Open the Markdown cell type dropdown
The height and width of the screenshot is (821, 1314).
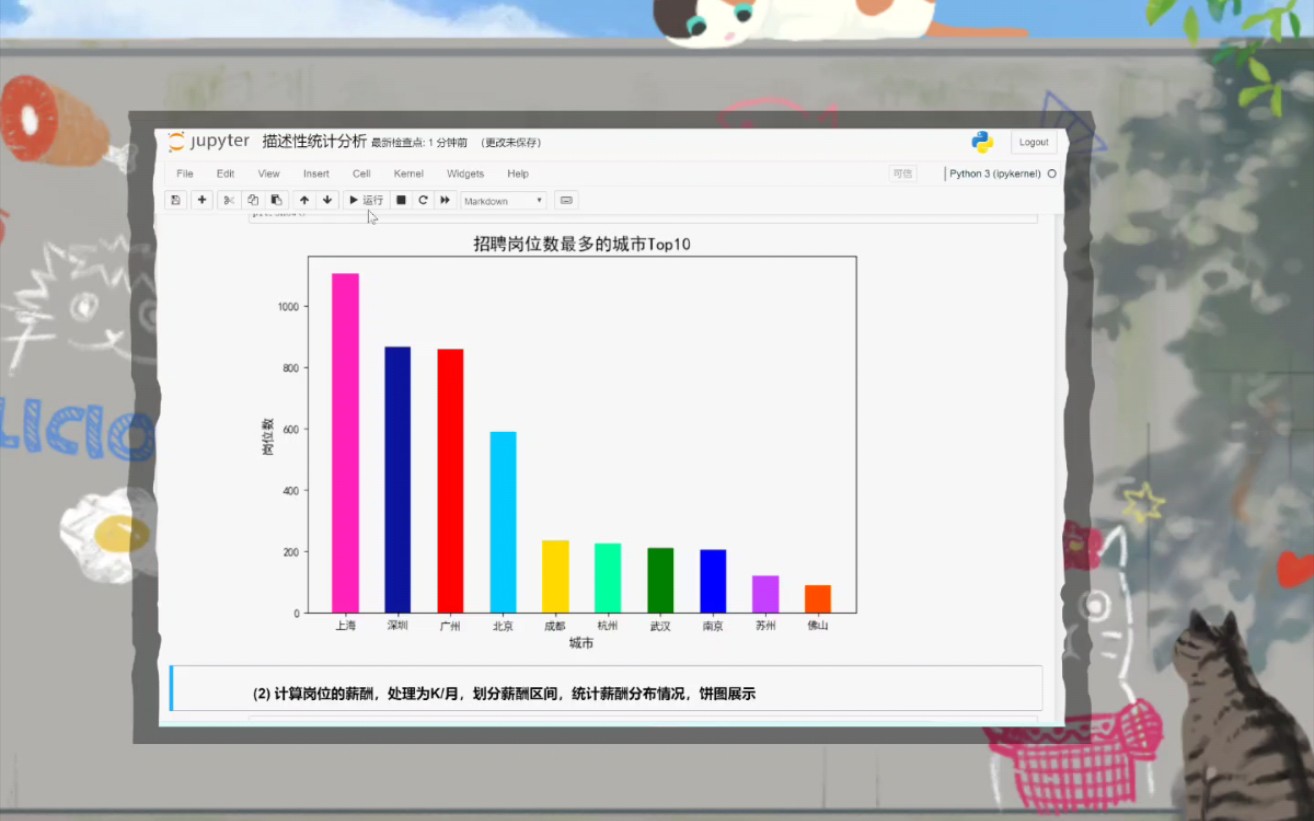[502, 200]
